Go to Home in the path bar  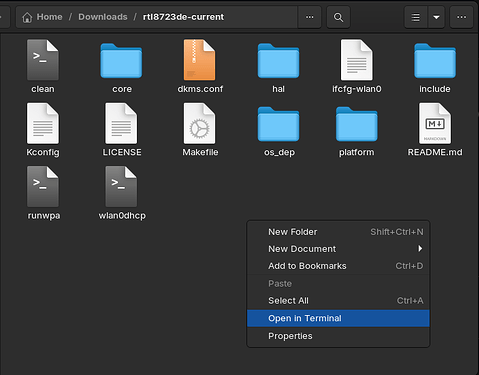(x=42, y=17)
